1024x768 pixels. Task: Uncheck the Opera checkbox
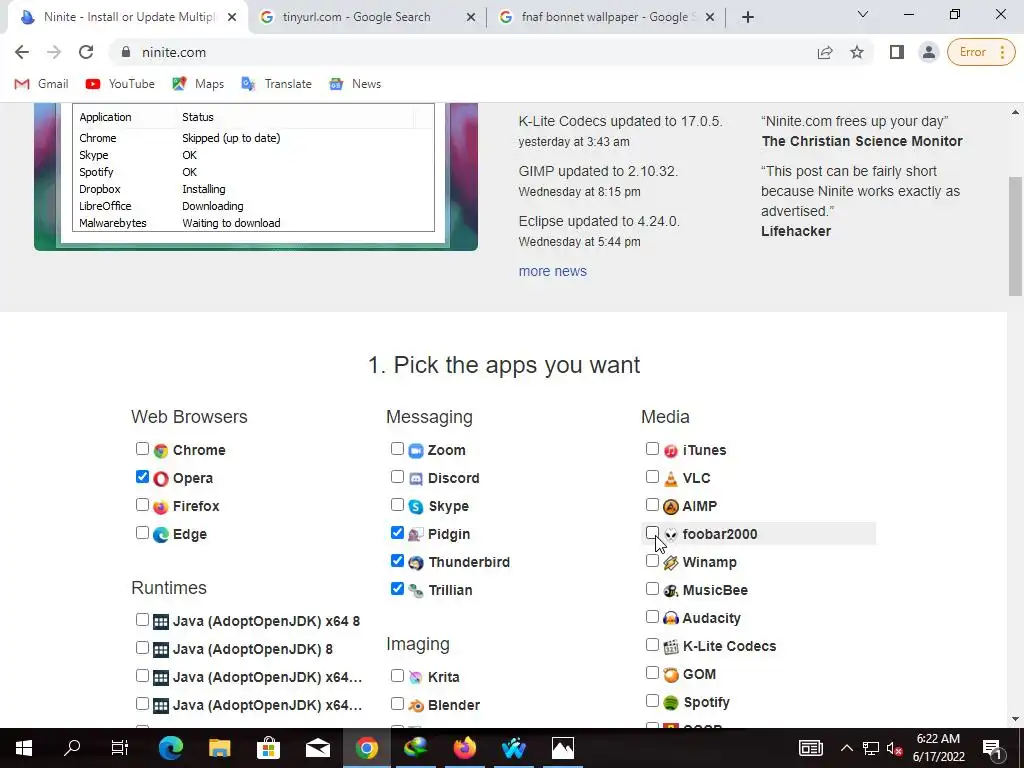[x=142, y=477]
